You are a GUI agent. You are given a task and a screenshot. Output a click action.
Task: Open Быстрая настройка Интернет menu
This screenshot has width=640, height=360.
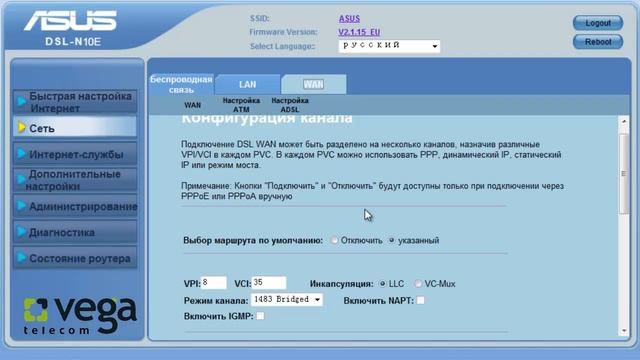[x=75, y=102]
